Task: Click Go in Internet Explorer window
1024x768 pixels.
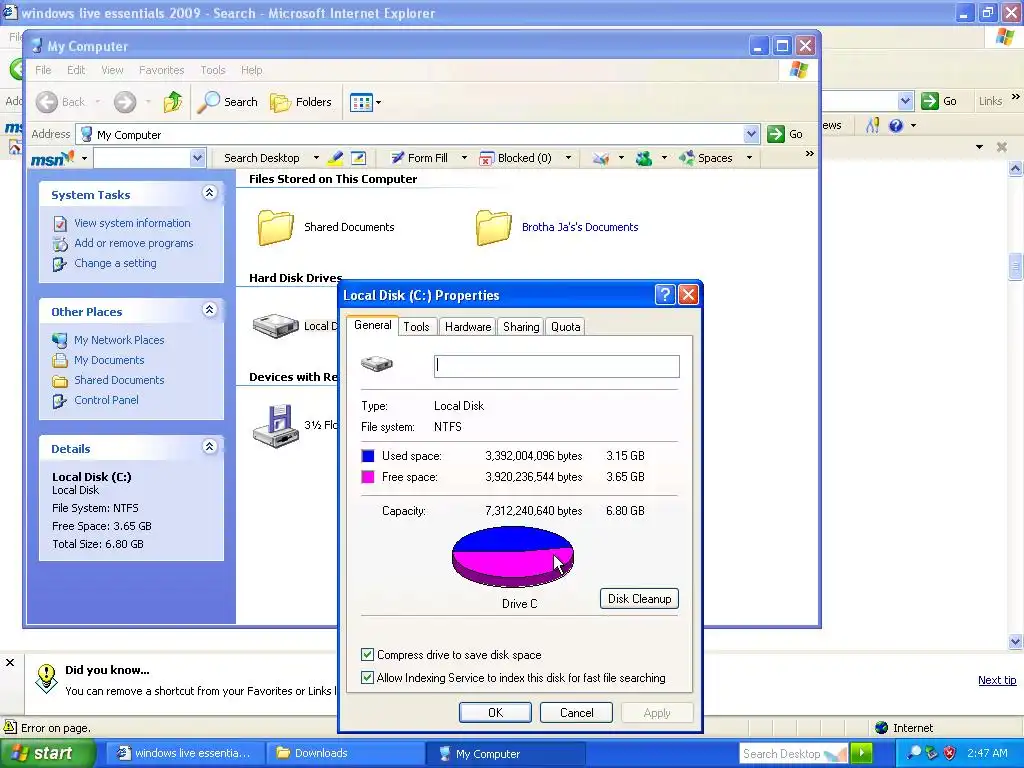Action: click(939, 101)
